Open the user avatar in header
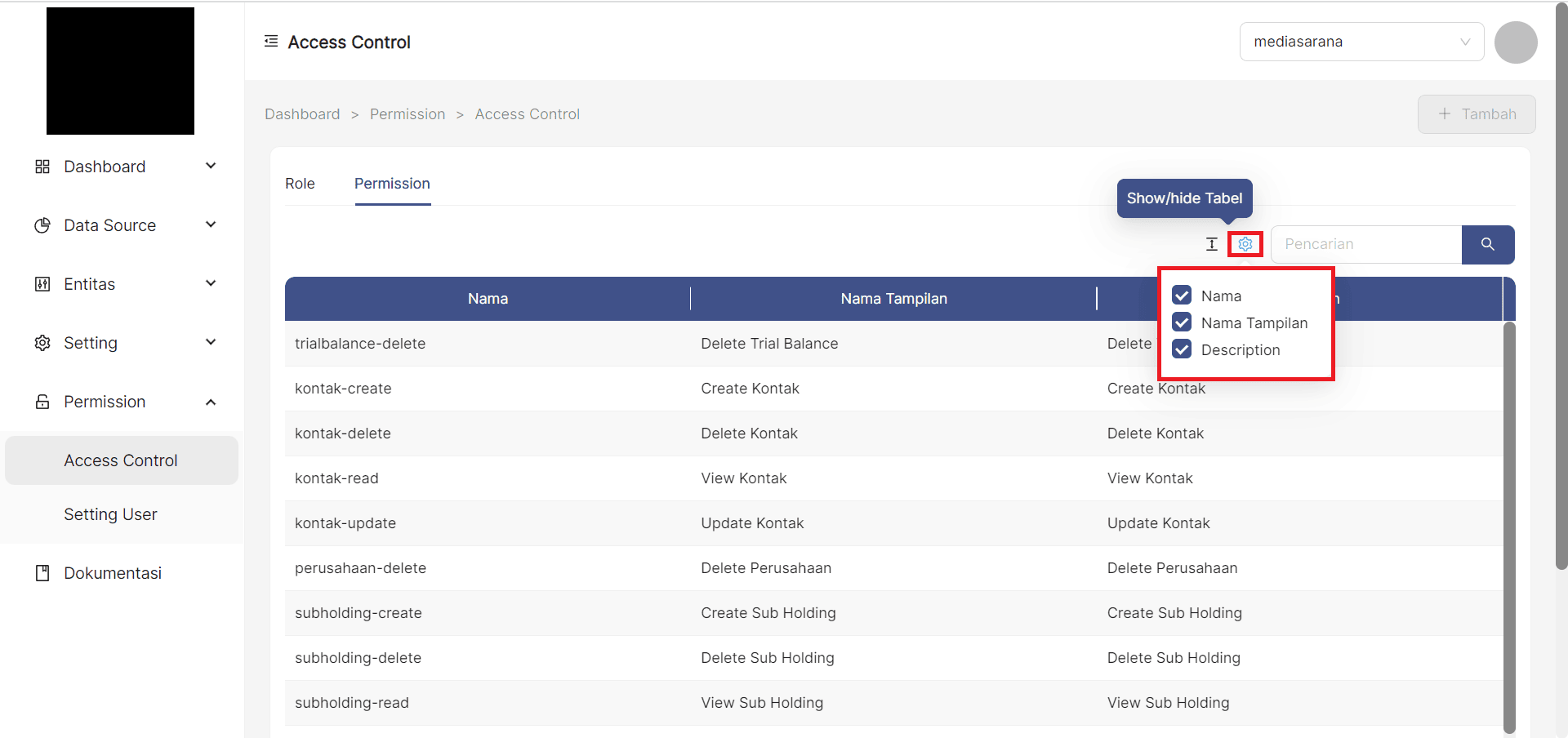 click(1515, 42)
